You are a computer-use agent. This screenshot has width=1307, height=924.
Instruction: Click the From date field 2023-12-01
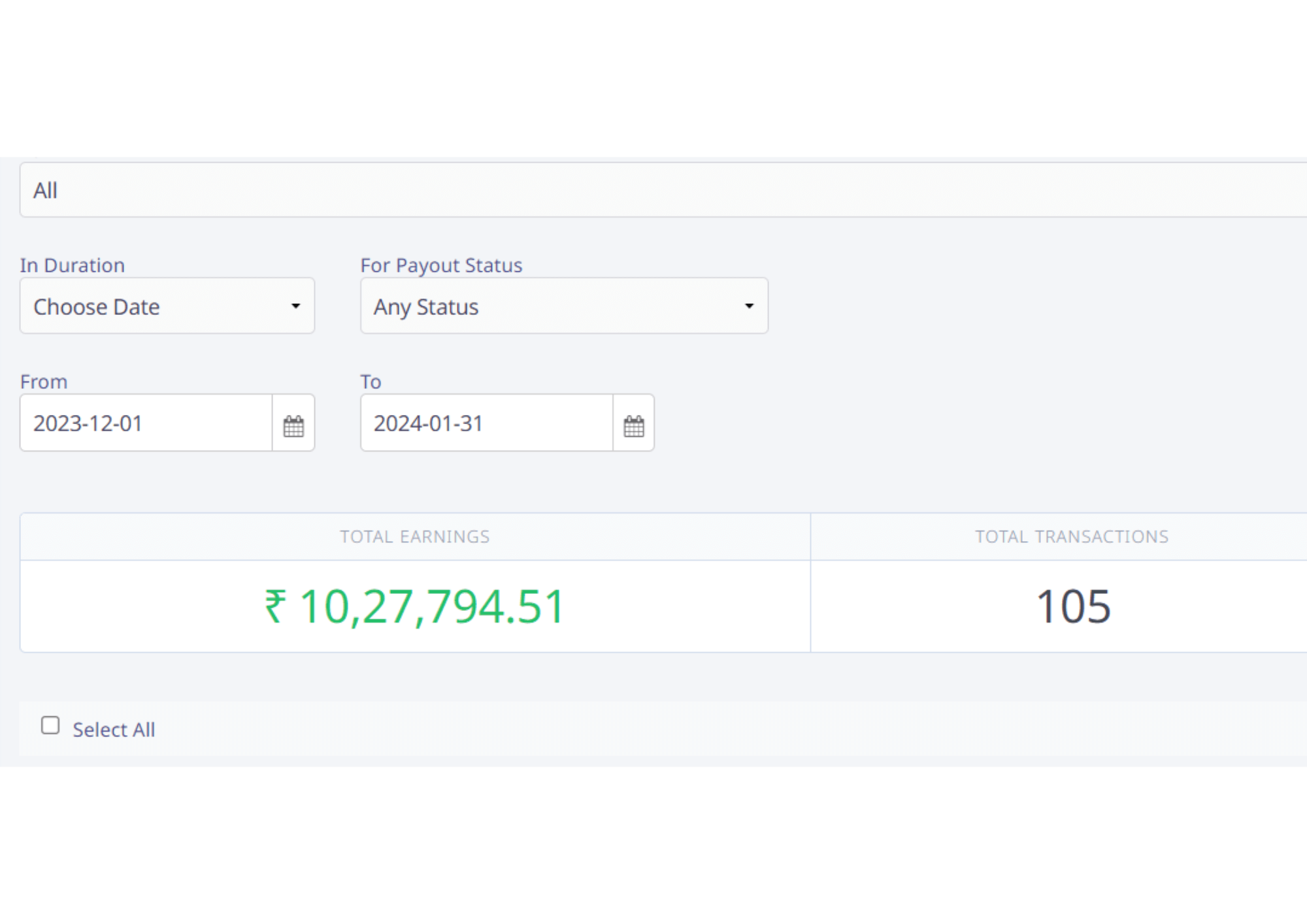(145, 423)
